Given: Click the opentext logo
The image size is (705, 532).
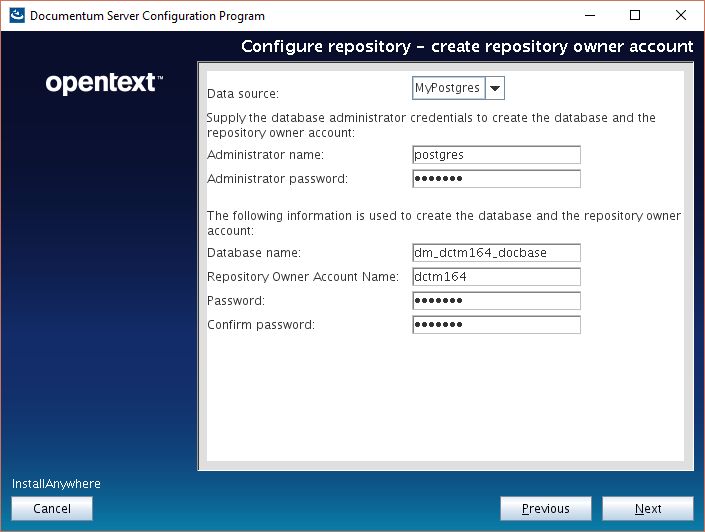Looking at the screenshot, I should tap(104, 84).
